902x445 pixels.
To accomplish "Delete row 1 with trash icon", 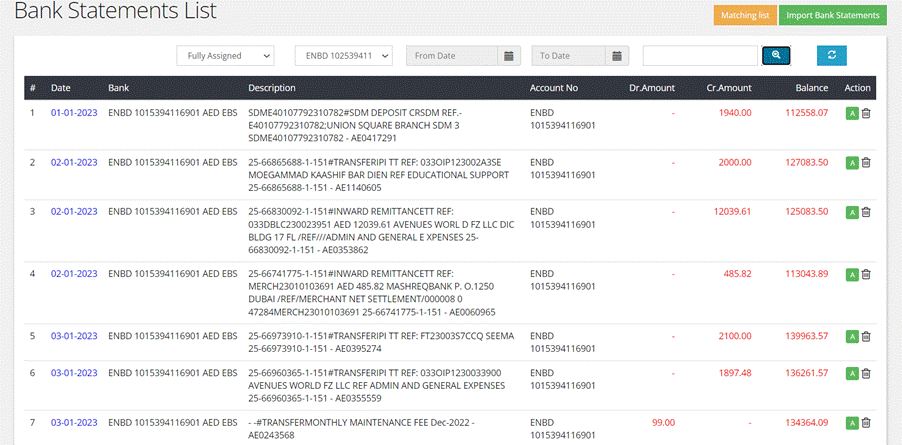I will (x=866, y=113).
